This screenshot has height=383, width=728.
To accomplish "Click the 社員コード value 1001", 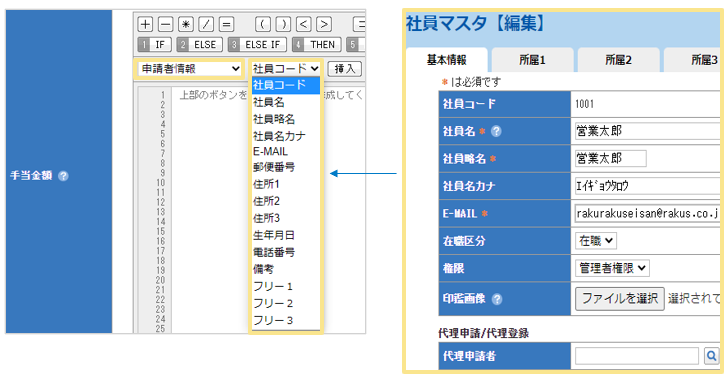I will pyautogui.click(x=585, y=104).
